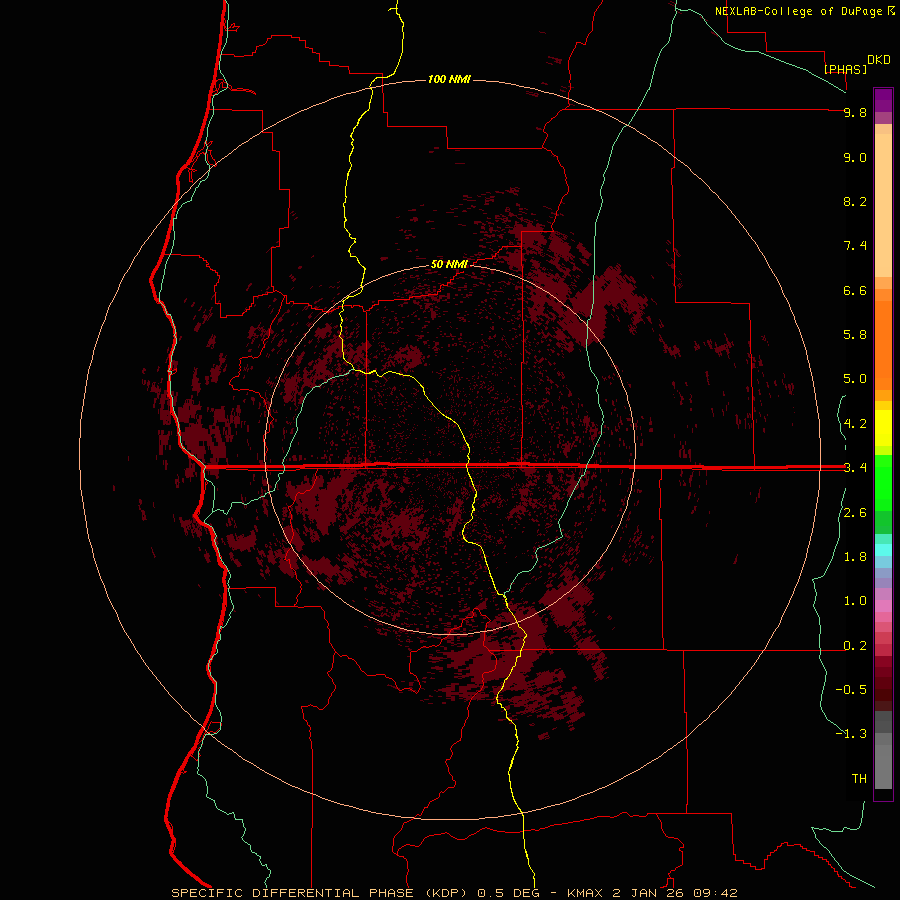
Task: Click the -0.5 scale value
Action: click(x=851, y=689)
